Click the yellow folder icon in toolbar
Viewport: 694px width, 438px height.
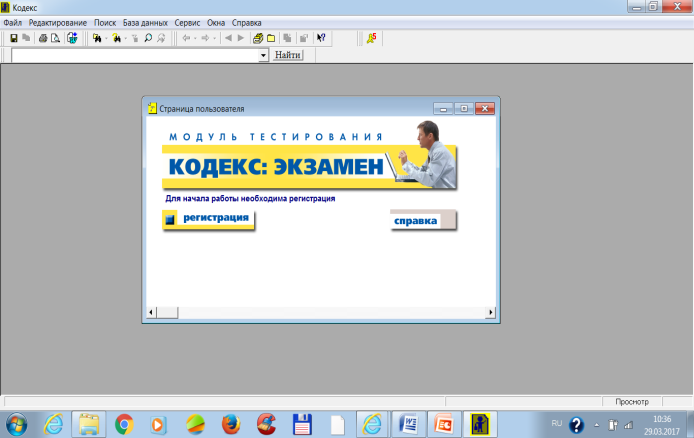[x=271, y=38]
